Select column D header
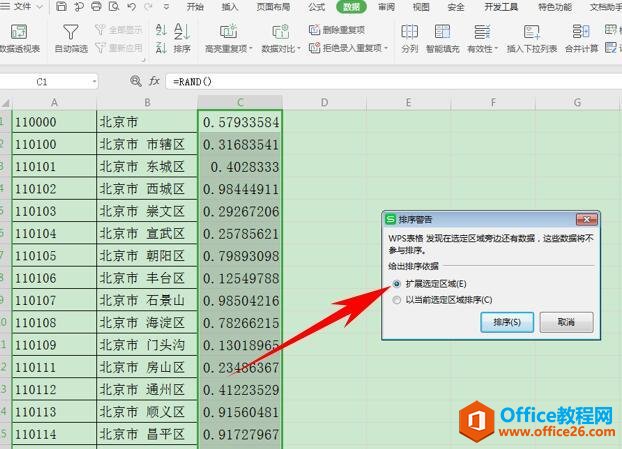The width and height of the screenshot is (622, 449). [324, 102]
